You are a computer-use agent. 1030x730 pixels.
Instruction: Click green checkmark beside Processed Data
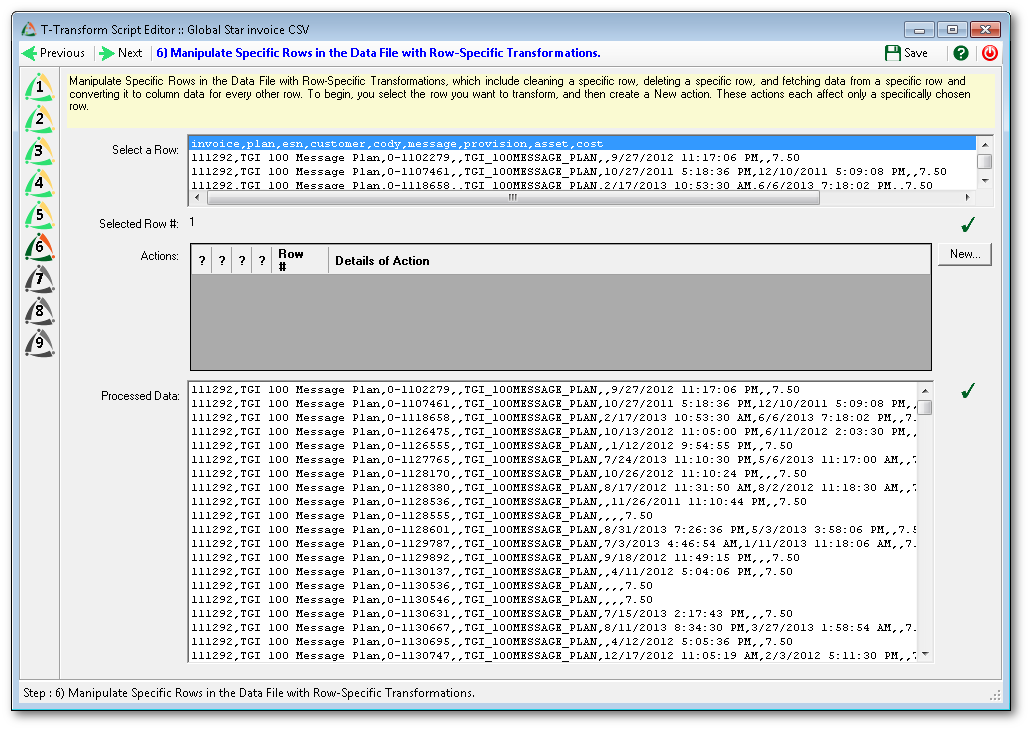(968, 391)
